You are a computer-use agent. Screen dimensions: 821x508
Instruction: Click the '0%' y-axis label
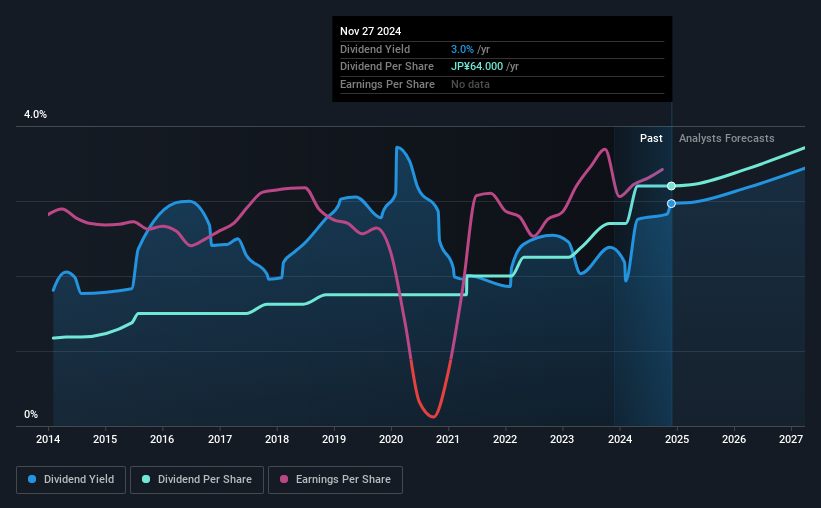(31, 414)
